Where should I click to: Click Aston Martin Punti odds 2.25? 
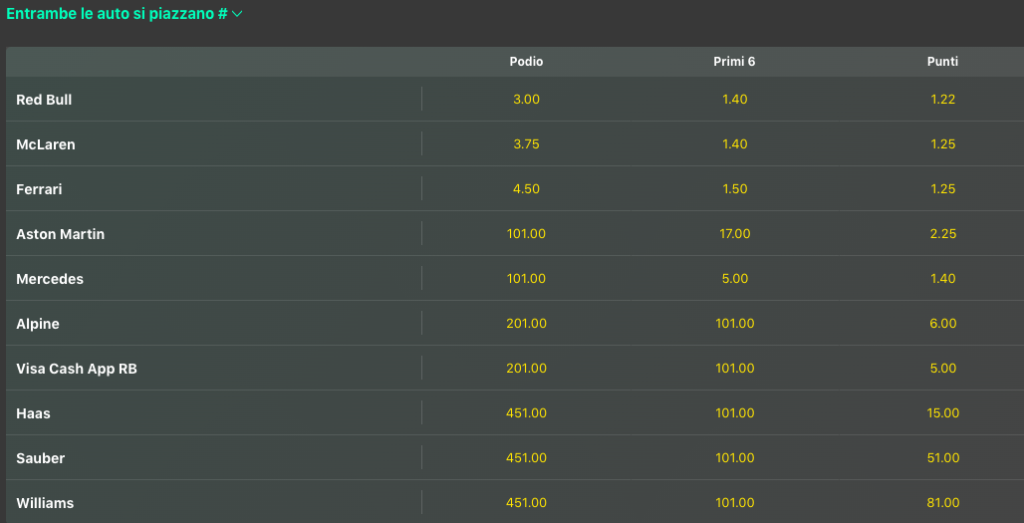pyautogui.click(x=942, y=234)
